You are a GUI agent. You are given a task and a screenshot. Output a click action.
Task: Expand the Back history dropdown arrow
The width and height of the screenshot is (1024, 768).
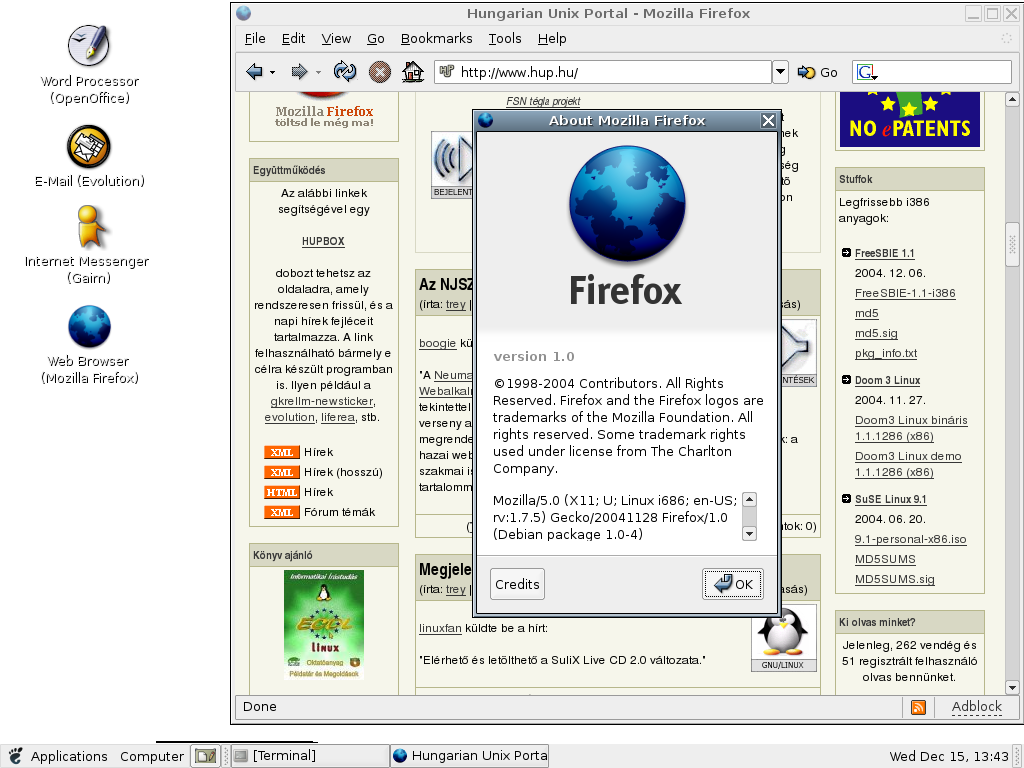pyautogui.click(x=272, y=72)
